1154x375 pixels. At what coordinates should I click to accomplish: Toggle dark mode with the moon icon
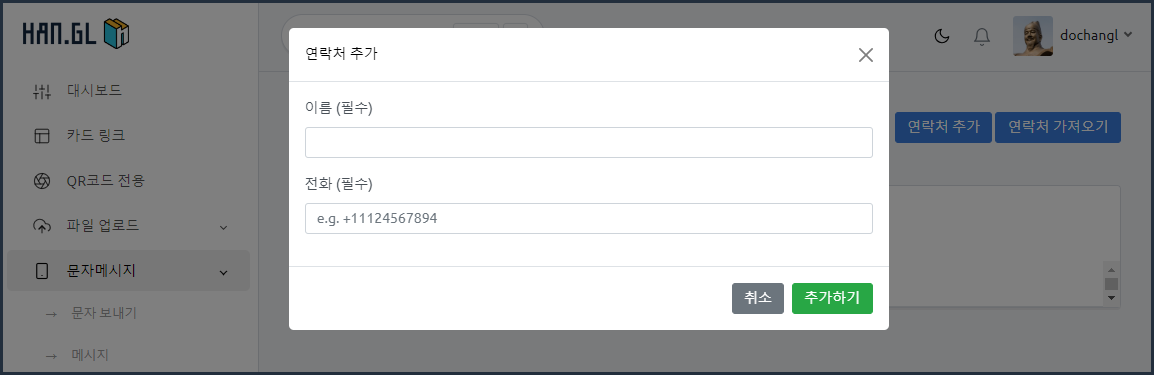(x=941, y=36)
